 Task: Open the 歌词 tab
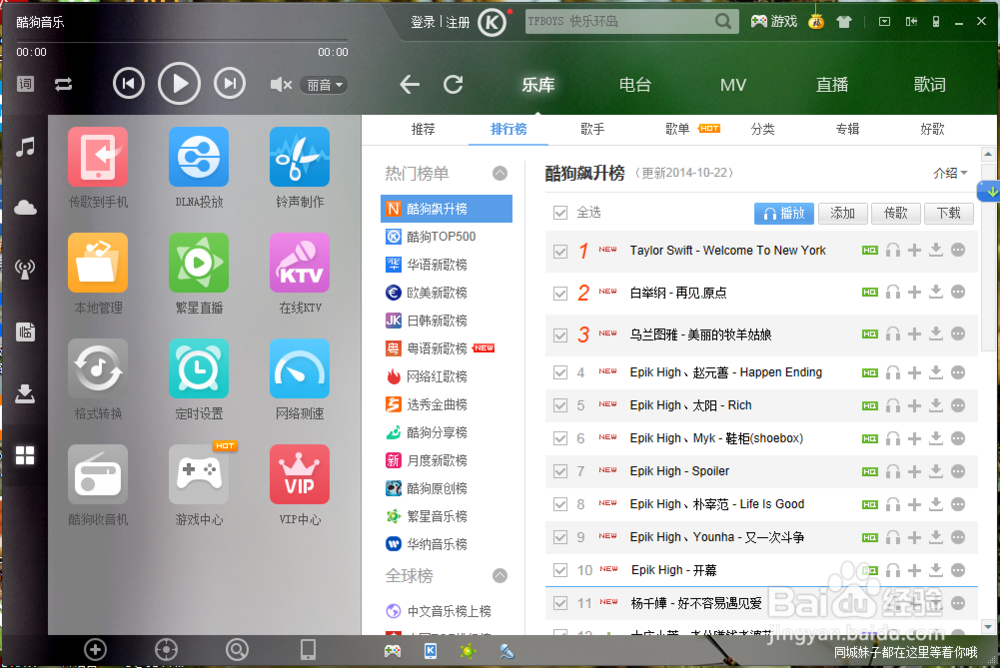(x=929, y=84)
